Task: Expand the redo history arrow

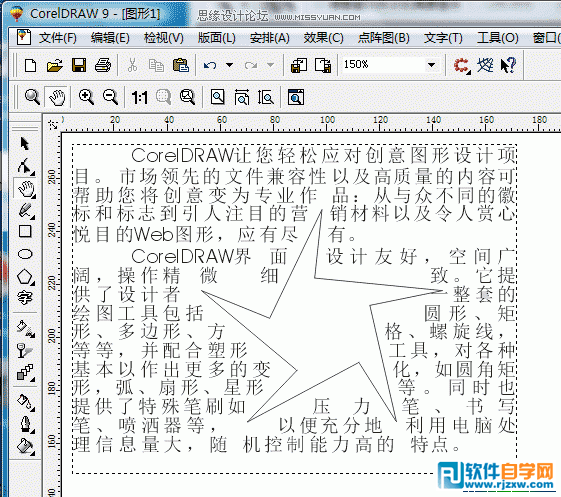Action: (x=270, y=65)
